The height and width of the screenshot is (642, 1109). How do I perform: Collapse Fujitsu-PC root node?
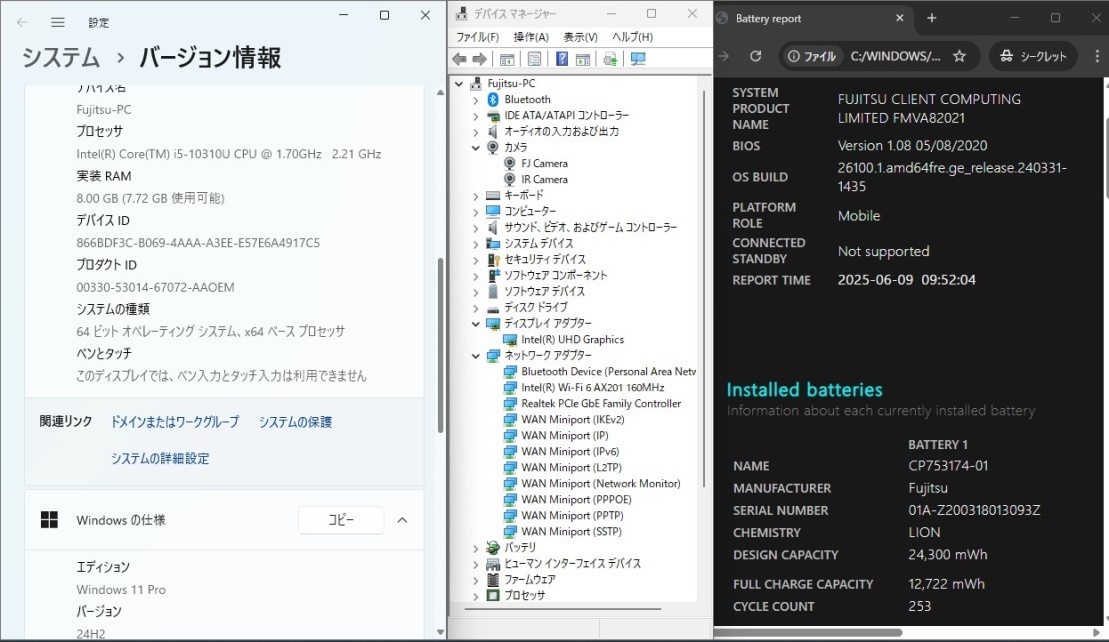[459, 83]
